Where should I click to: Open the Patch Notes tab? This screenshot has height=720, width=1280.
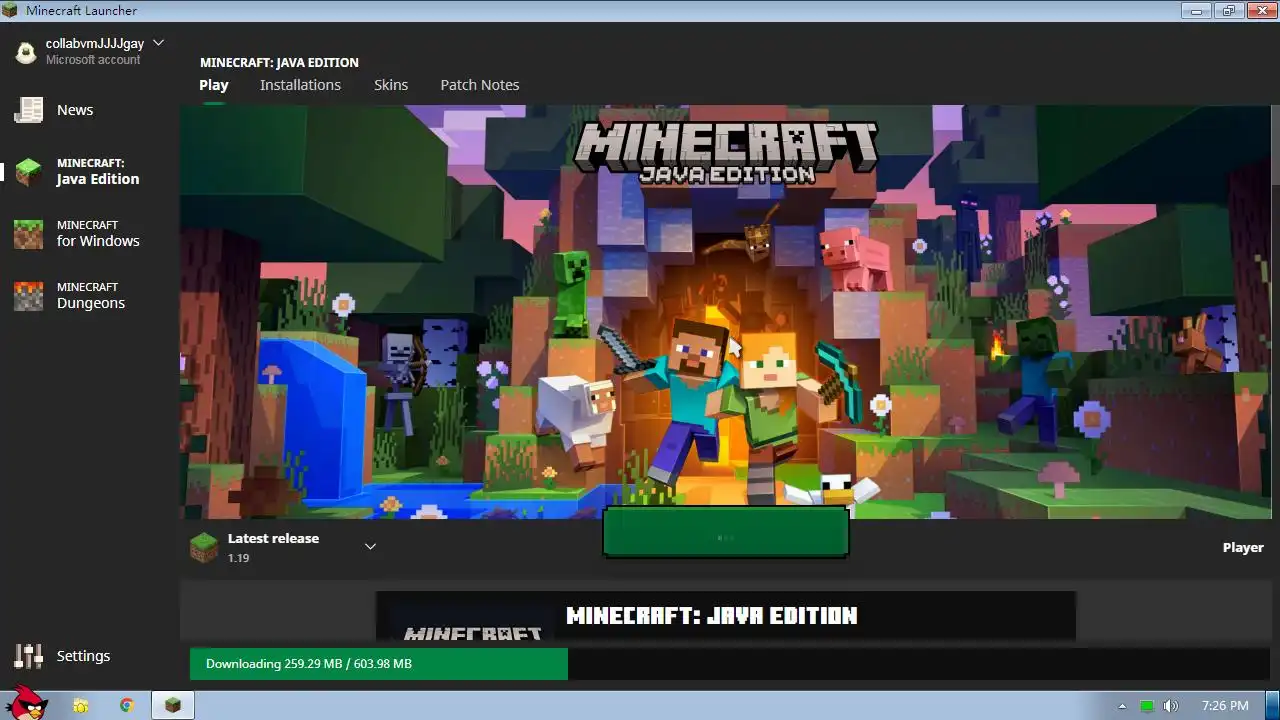[x=480, y=85]
